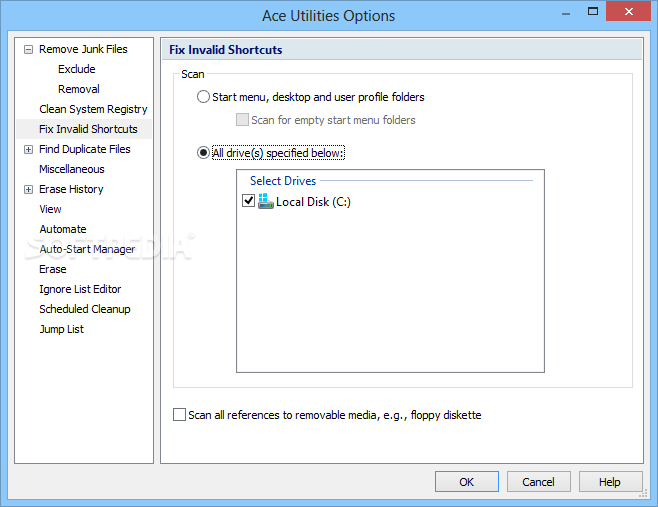The image size is (658, 507).
Task: Enable scanning references to removable media
Action: pyautogui.click(x=327, y=415)
